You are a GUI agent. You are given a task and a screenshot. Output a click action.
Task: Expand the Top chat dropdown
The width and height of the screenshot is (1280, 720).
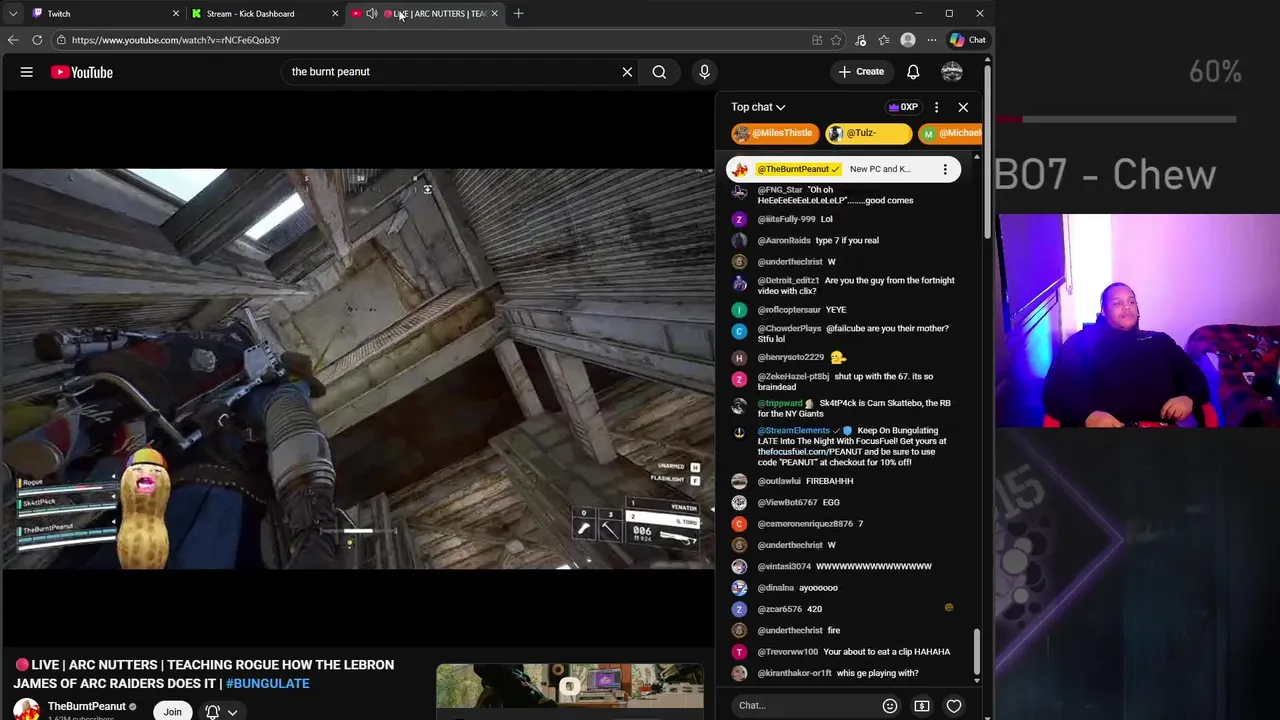pyautogui.click(x=758, y=107)
